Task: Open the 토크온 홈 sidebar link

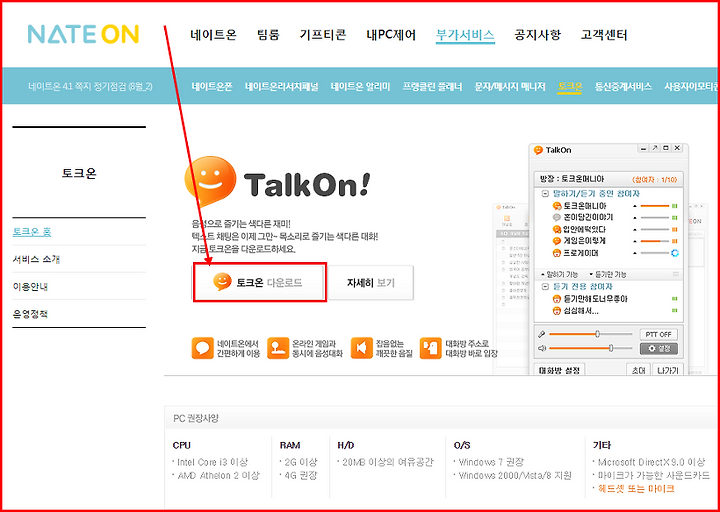Action: coord(32,232)
